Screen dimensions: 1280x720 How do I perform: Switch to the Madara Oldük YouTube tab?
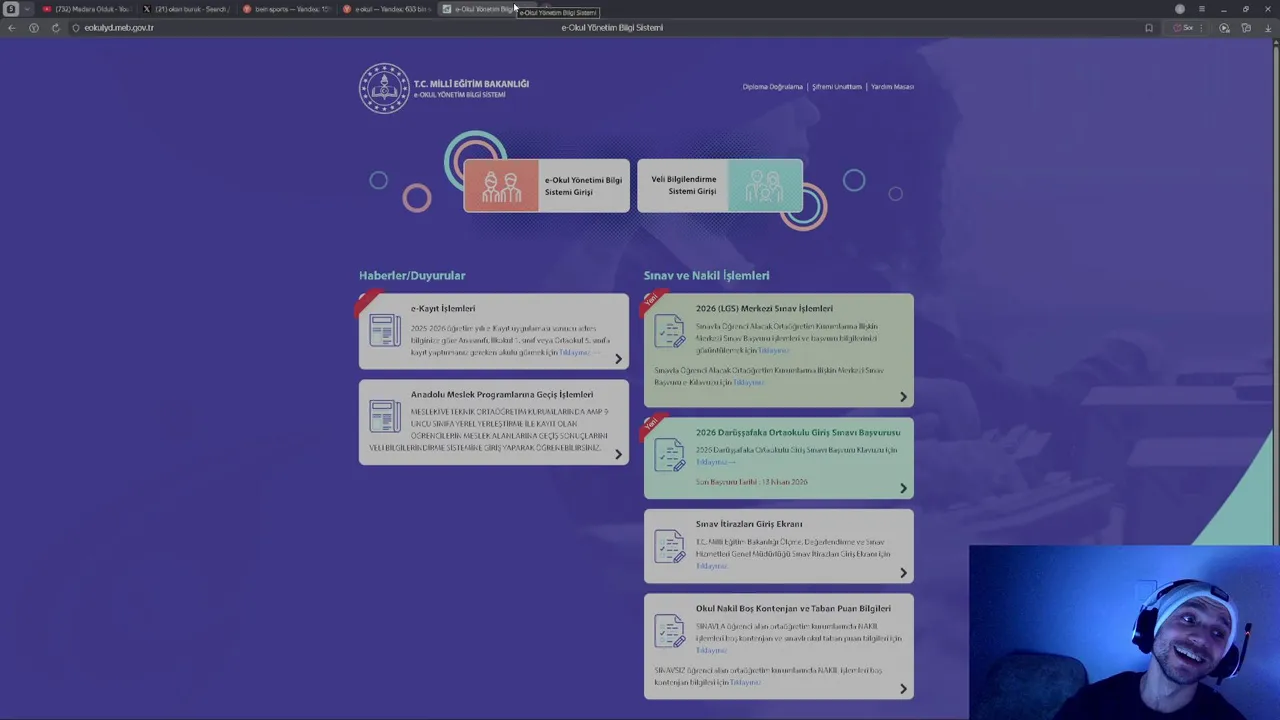click(87, 9)
